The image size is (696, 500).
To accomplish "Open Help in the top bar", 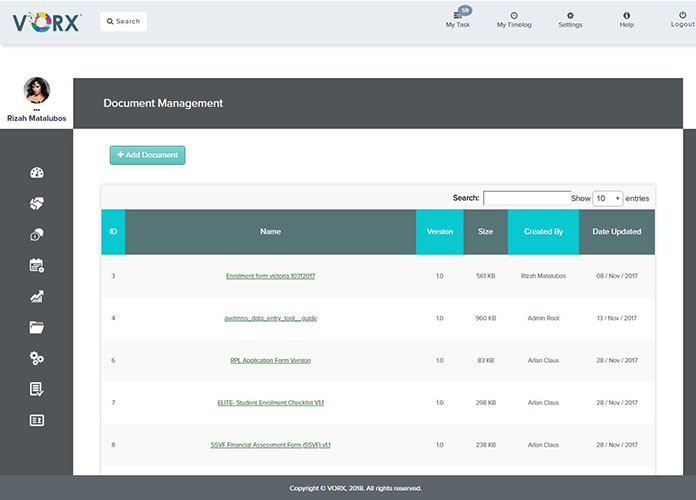I will coord(626,20).
